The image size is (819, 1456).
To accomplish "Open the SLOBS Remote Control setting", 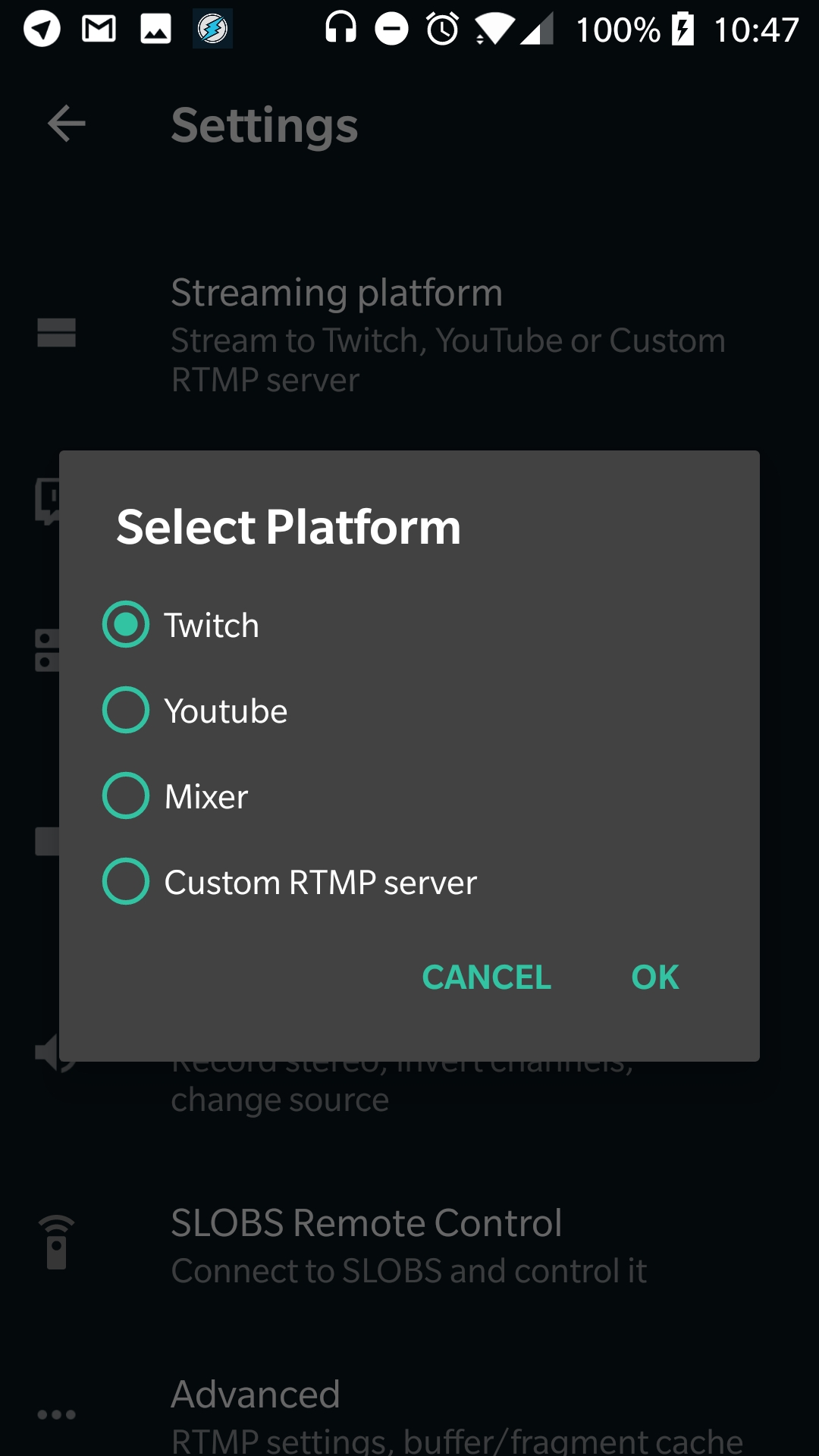I will coord(409,1245).
